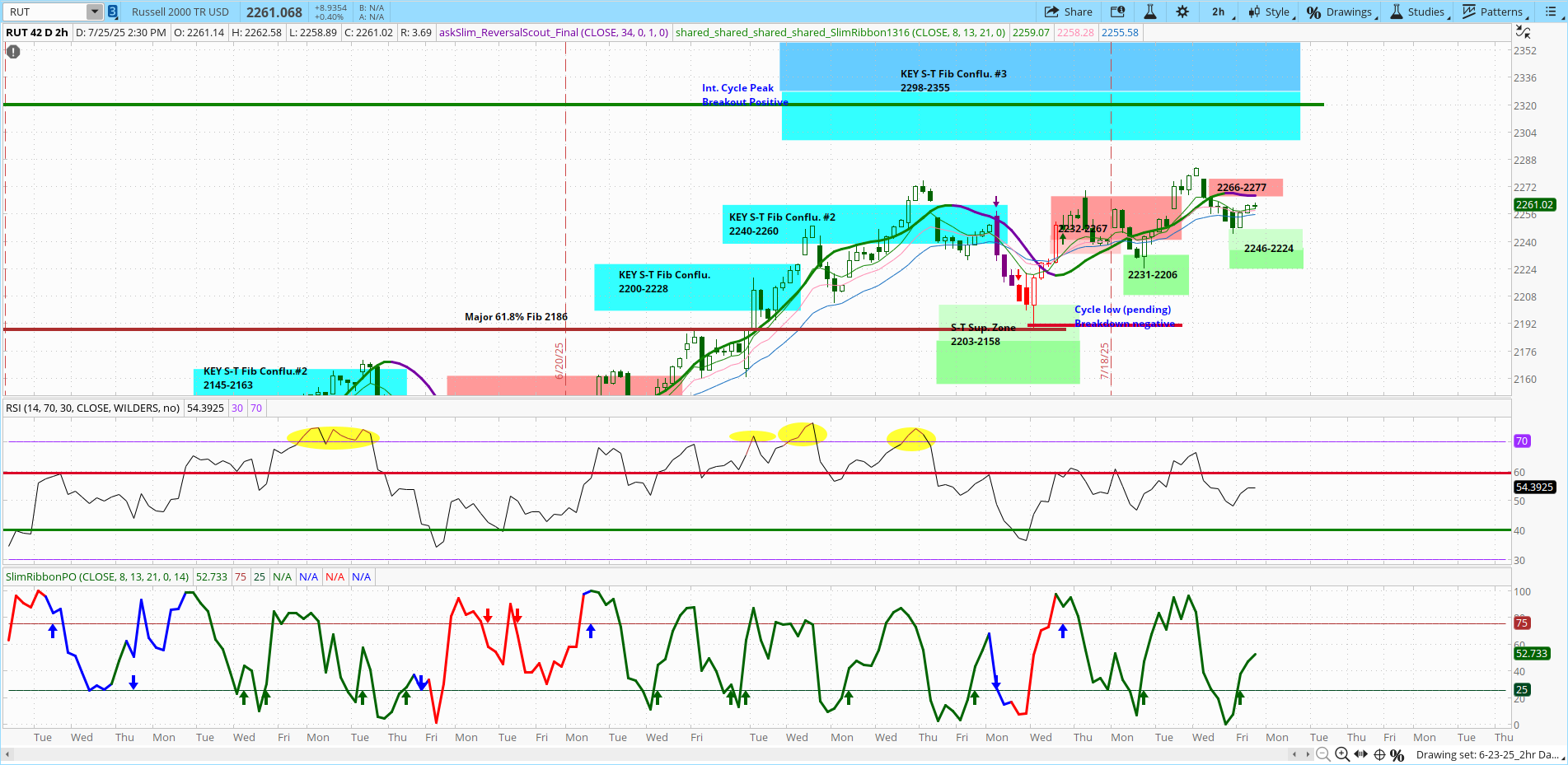Click the beaker Edit Studies icon
1568x765 pixels.
click(x=1150, y=12)
